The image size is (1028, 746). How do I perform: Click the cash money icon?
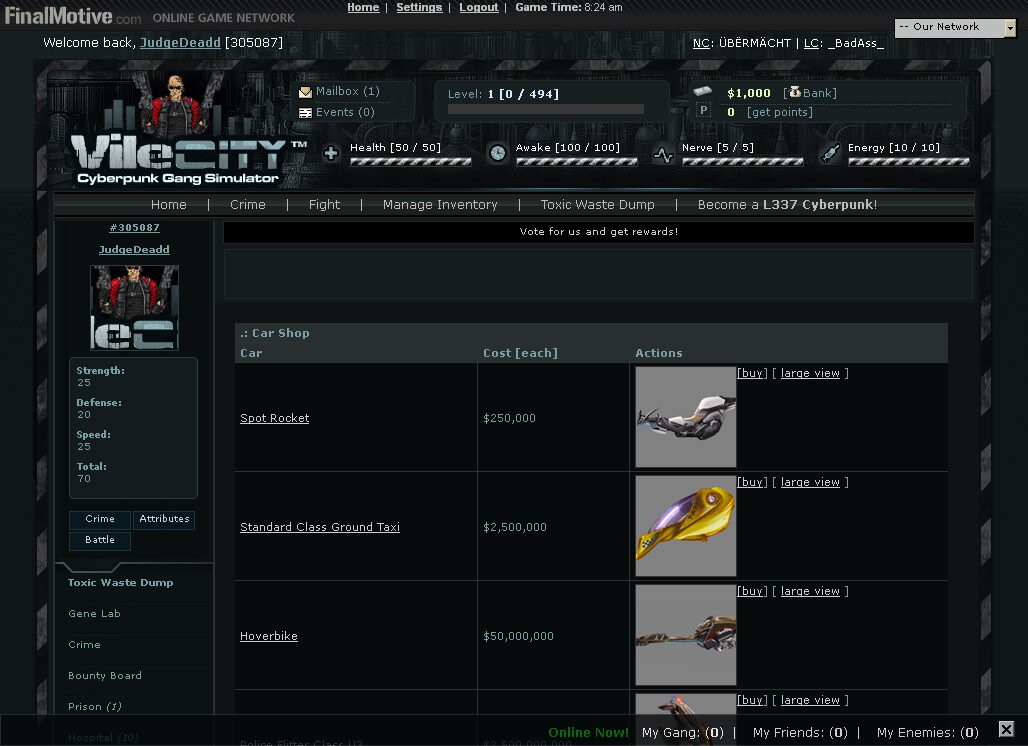coord(703,92)
